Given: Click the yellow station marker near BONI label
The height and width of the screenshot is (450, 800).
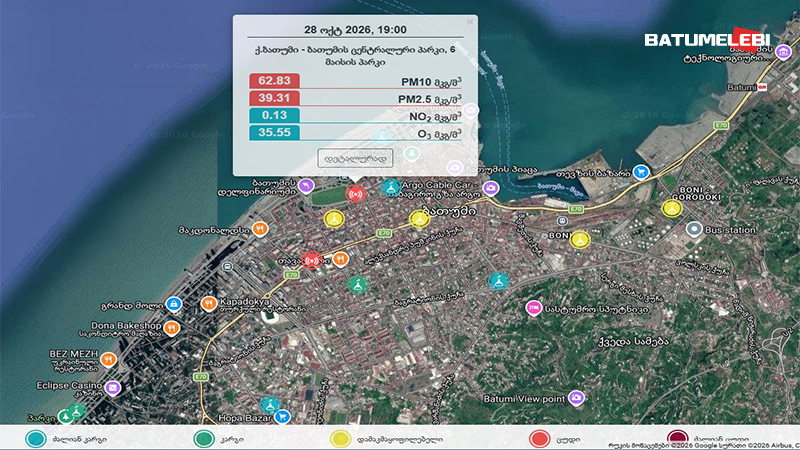Looking at the screenshot, I should [x=580, y=239].
